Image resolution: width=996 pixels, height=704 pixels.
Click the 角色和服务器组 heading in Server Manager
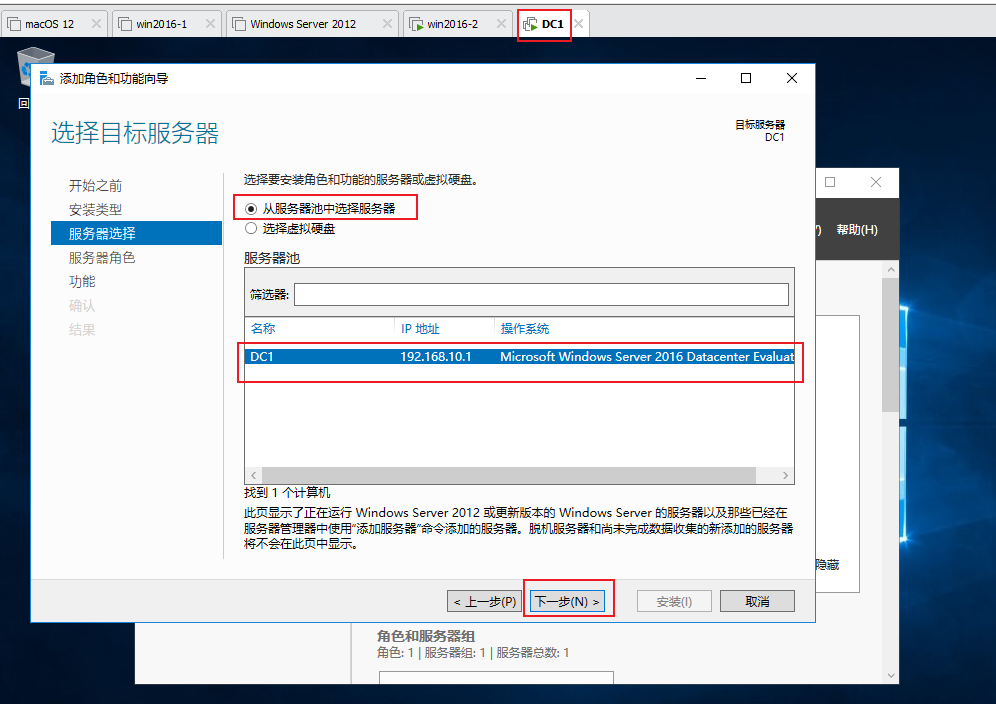point(426,636)
